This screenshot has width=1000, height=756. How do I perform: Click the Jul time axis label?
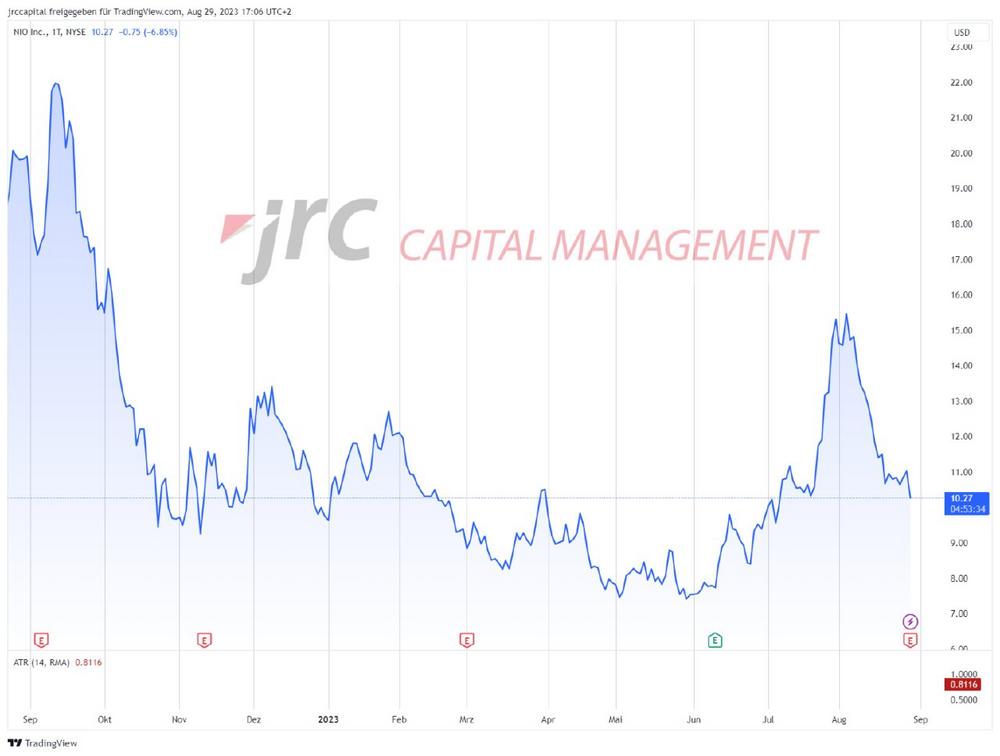click(768, 720)
